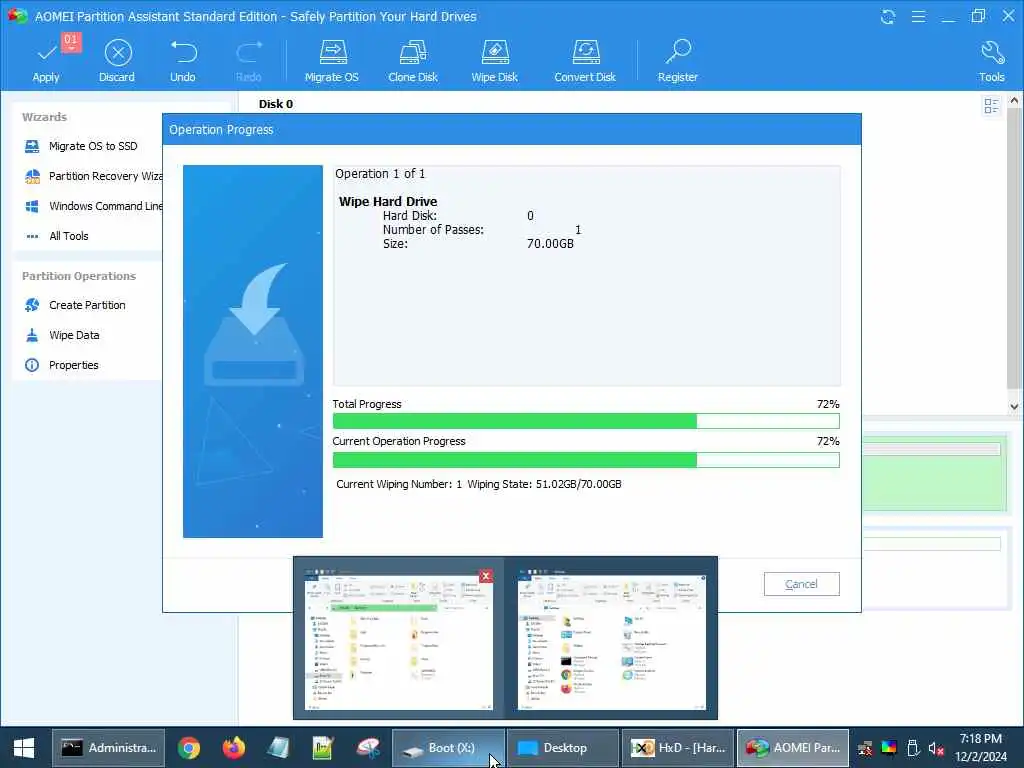This screenshot has width=1024, height=768.
Task: Open the hamburger menu in the title bar
Action: pyautogui.click(x=918, y=16)
